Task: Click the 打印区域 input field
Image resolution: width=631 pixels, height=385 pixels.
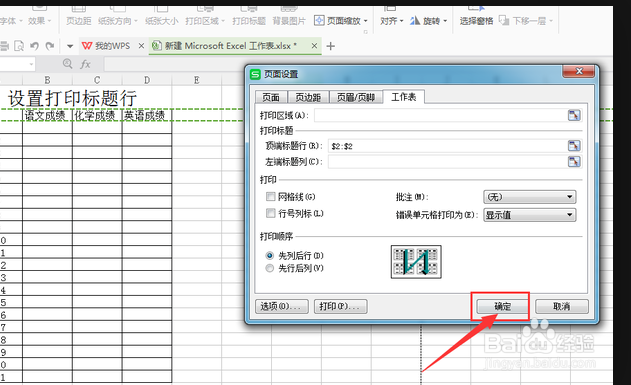Action: click(440, 115)
